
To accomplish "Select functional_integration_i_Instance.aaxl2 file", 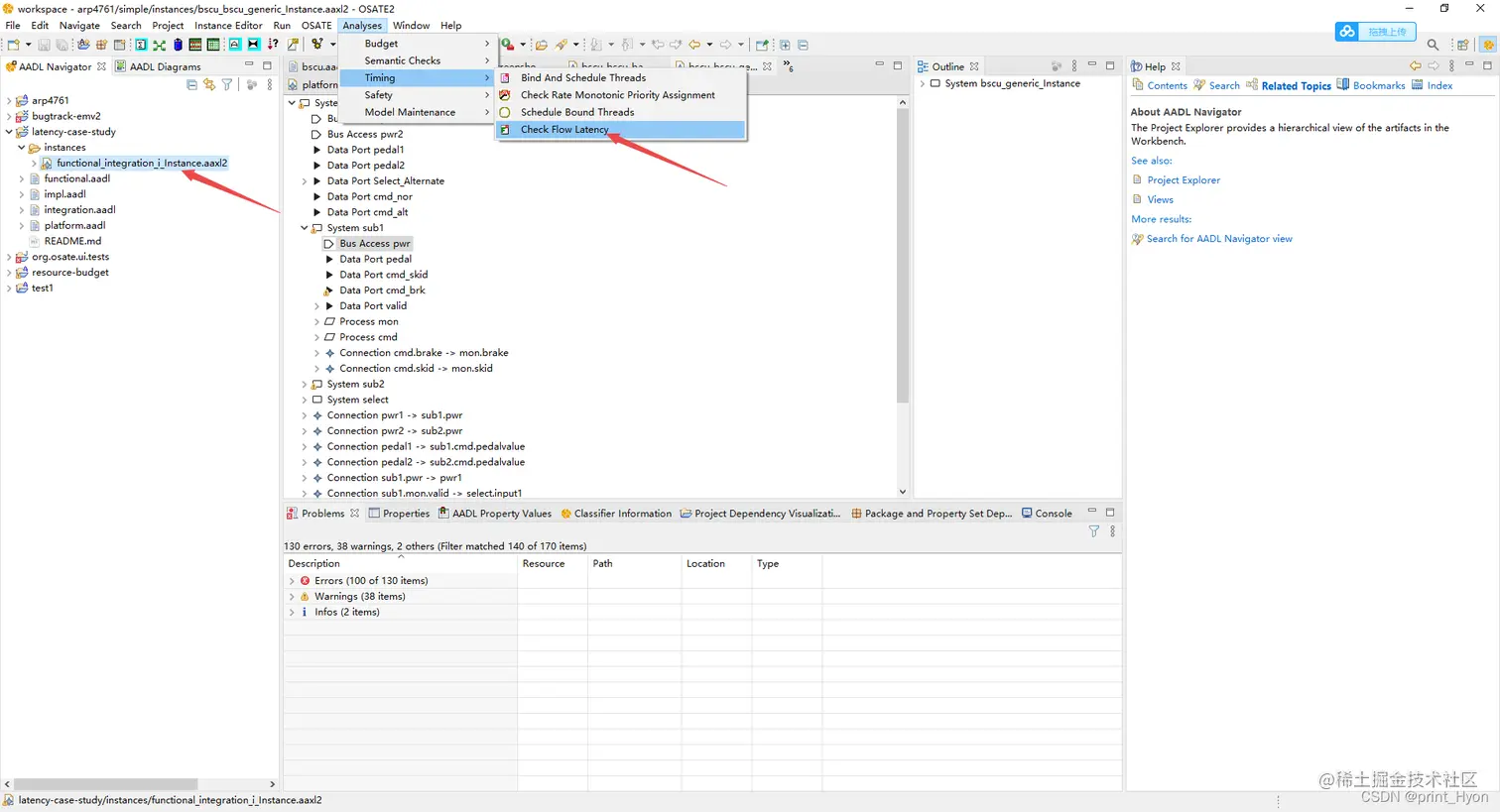I will (141, 163).
